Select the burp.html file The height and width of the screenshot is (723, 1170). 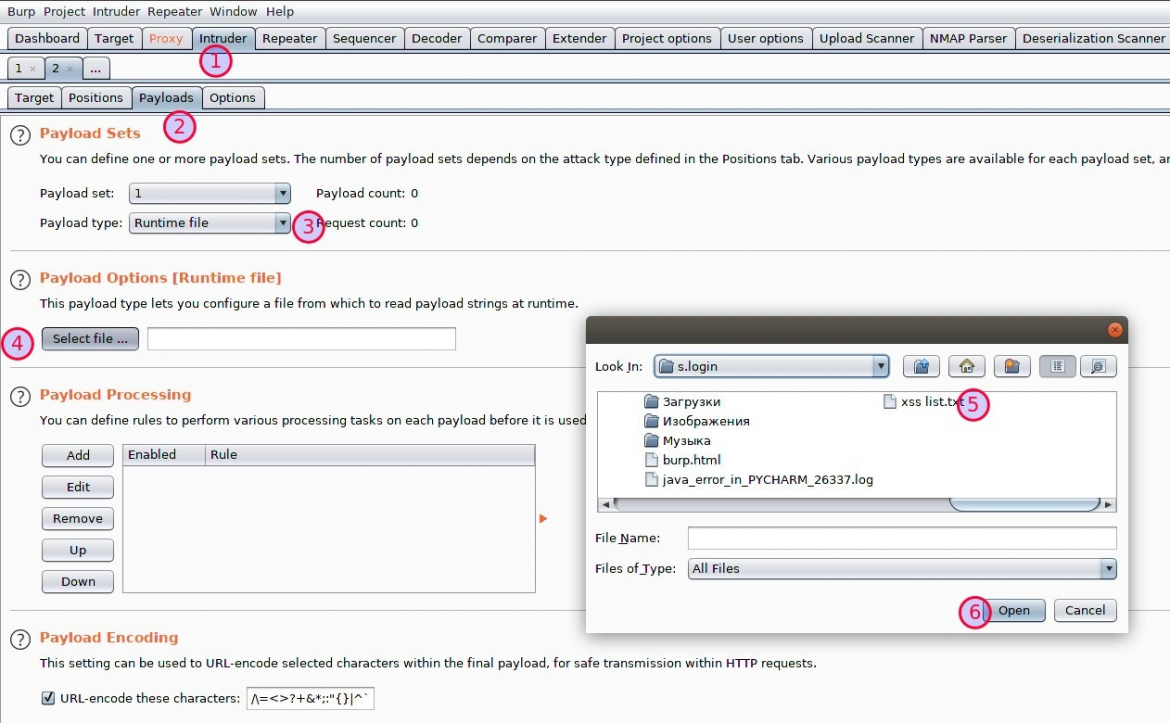click(x=683, y=460)
